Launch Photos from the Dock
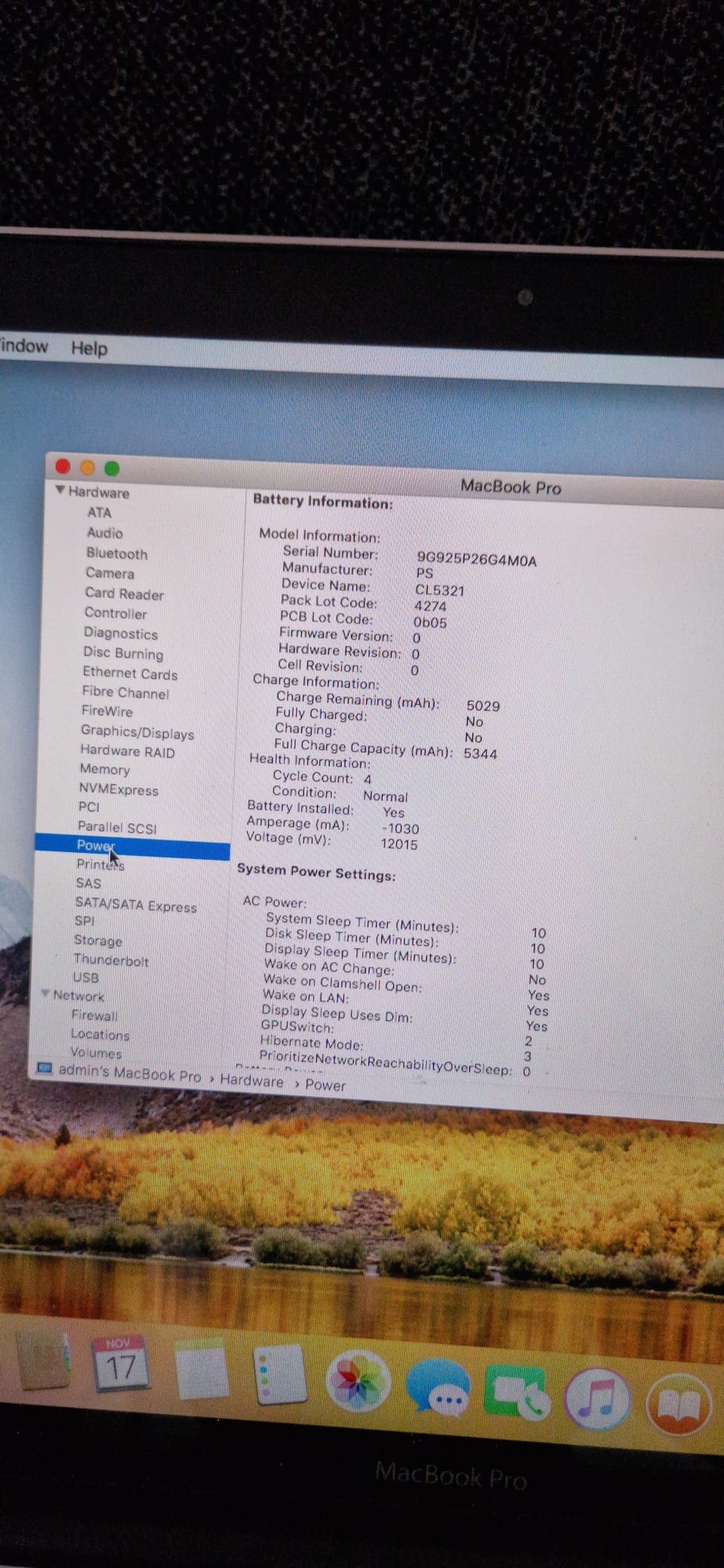 tap(358, 1381)
